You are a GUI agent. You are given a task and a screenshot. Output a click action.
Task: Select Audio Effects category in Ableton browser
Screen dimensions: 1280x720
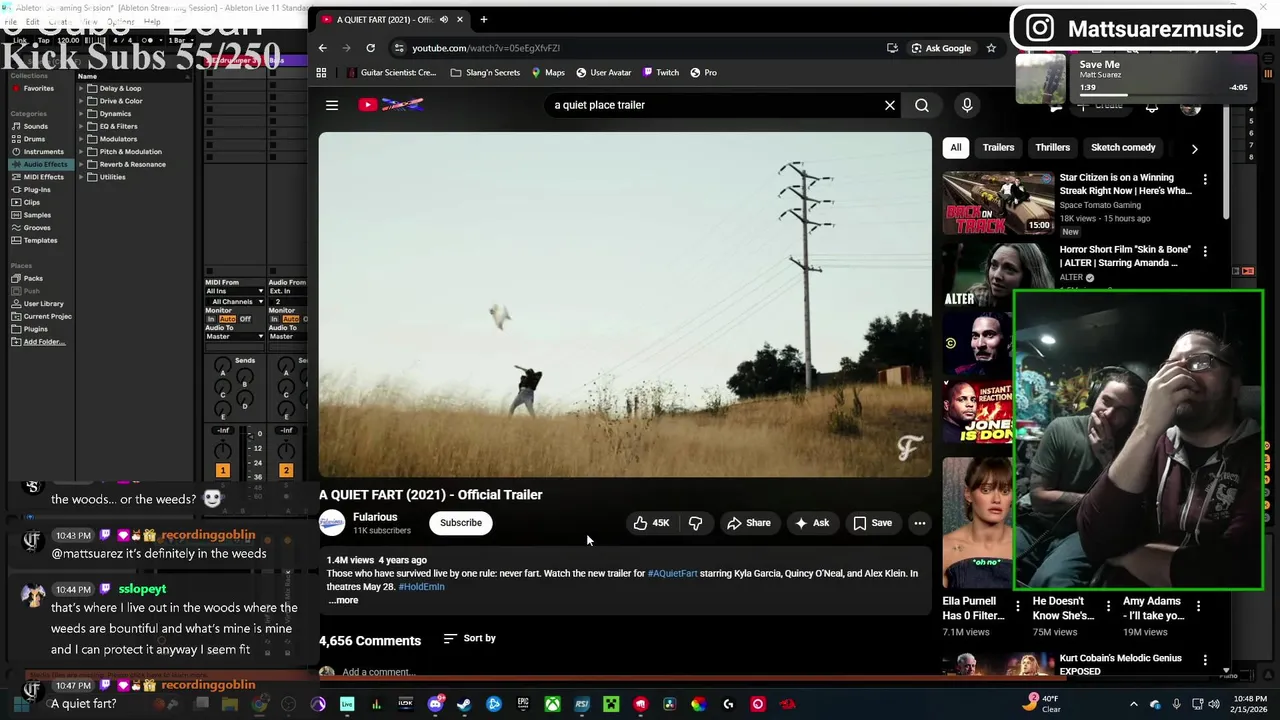coord(40,164)
